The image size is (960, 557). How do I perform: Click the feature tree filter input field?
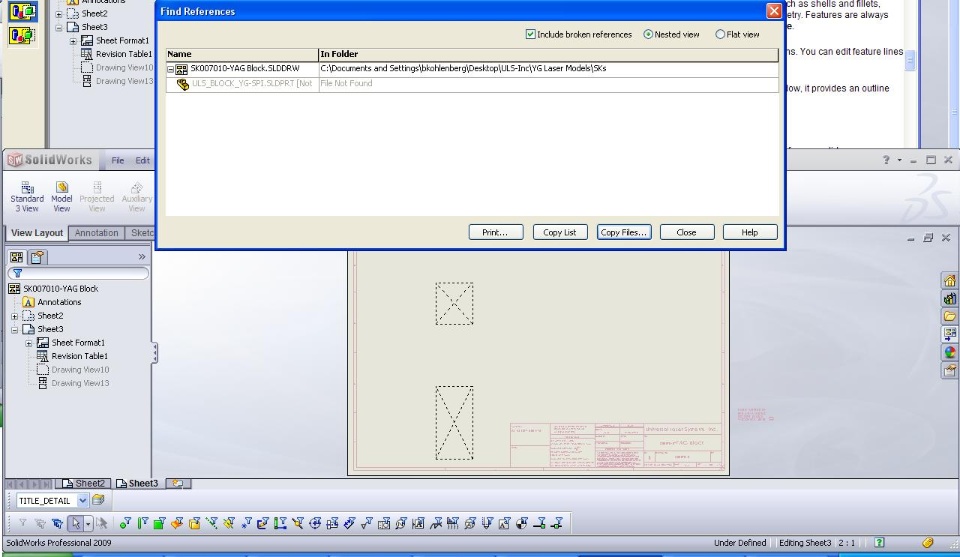(78, 273)
